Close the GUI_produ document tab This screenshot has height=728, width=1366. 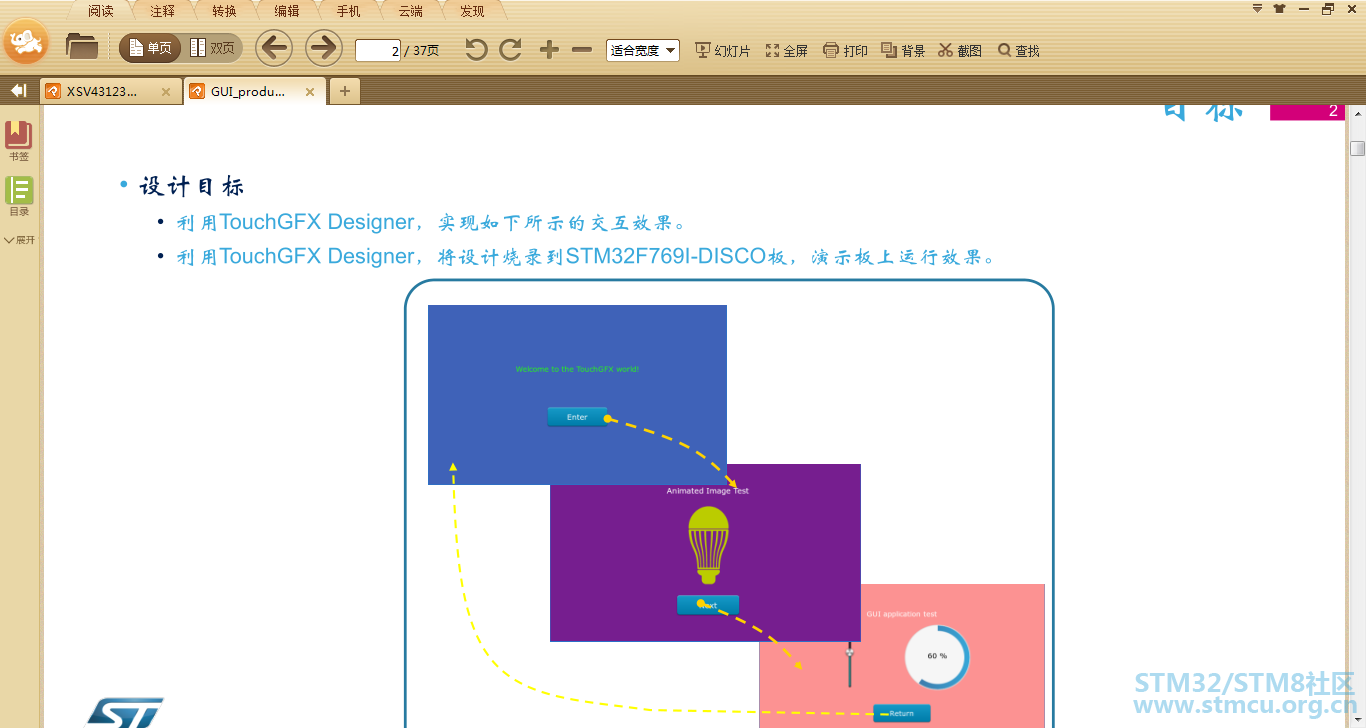310,92
